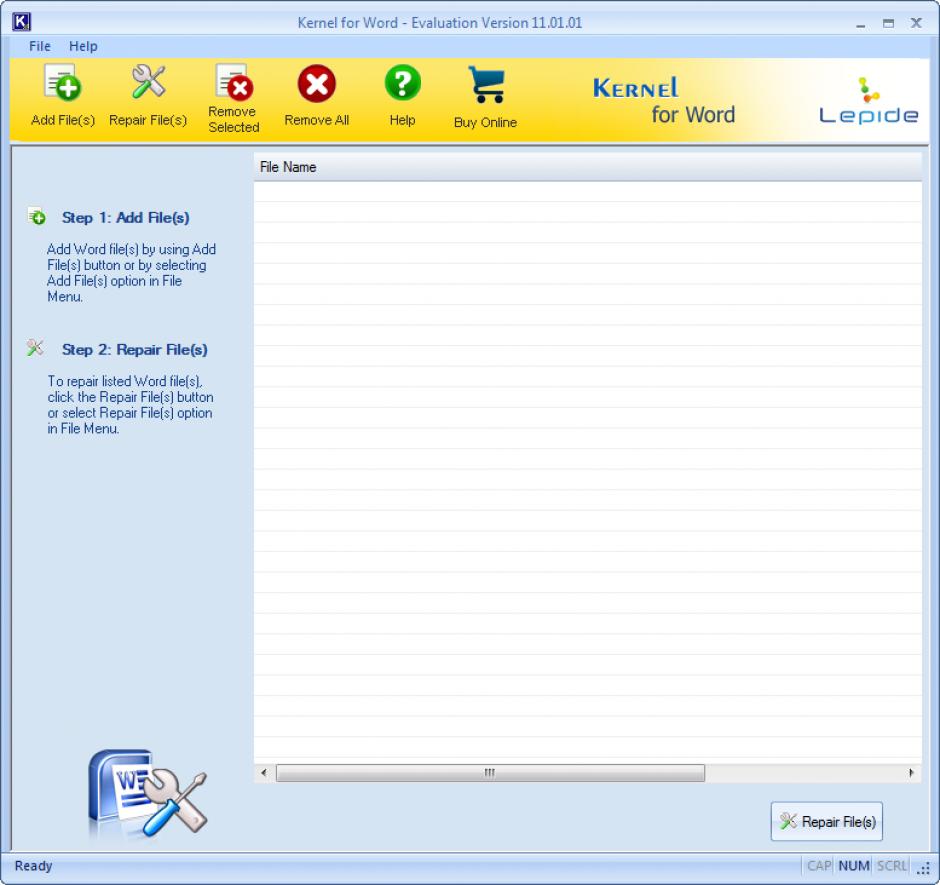940x885 pixels.
Task: Click the Step 1 add file icon
Action: (37, 216)
